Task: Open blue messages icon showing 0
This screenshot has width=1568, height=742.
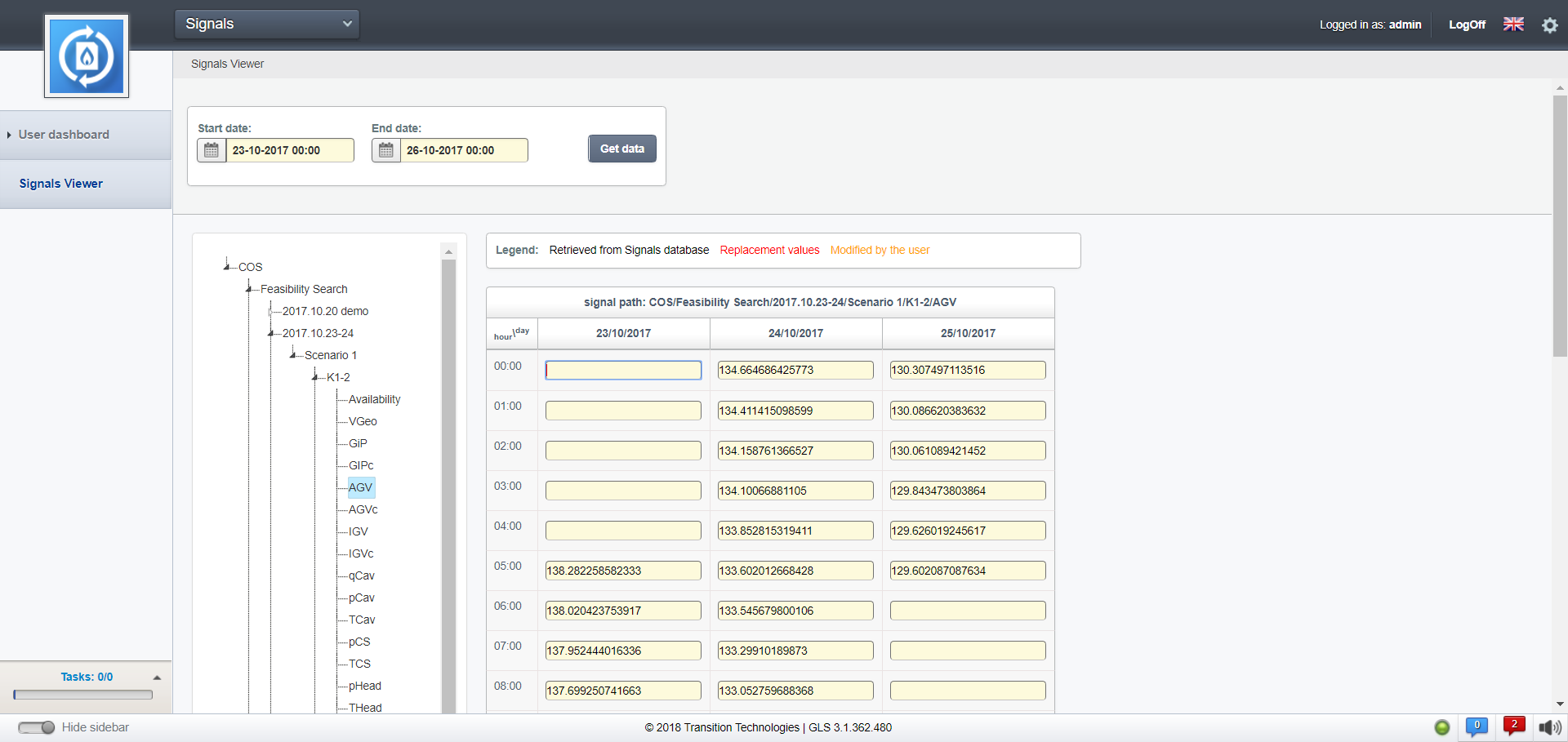Action: click(1477, 726)
